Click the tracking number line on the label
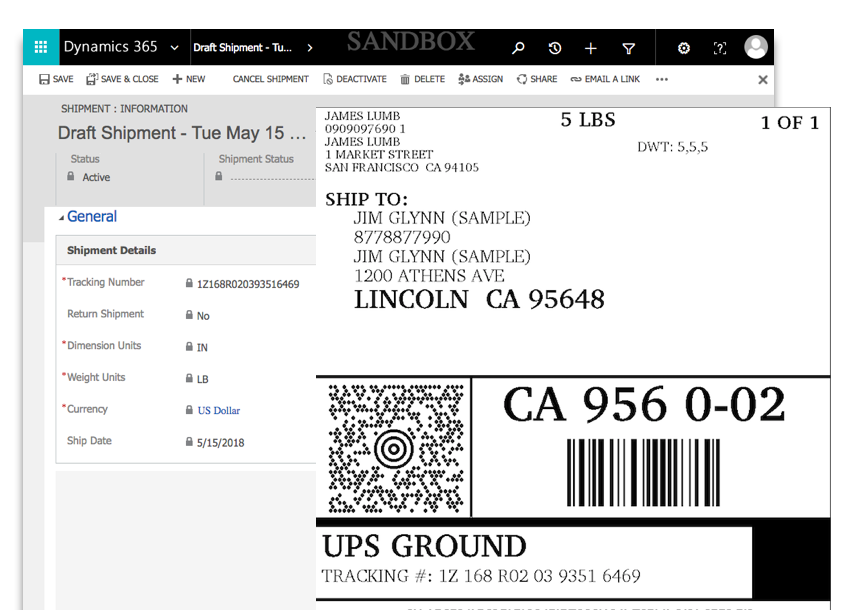 481,576
